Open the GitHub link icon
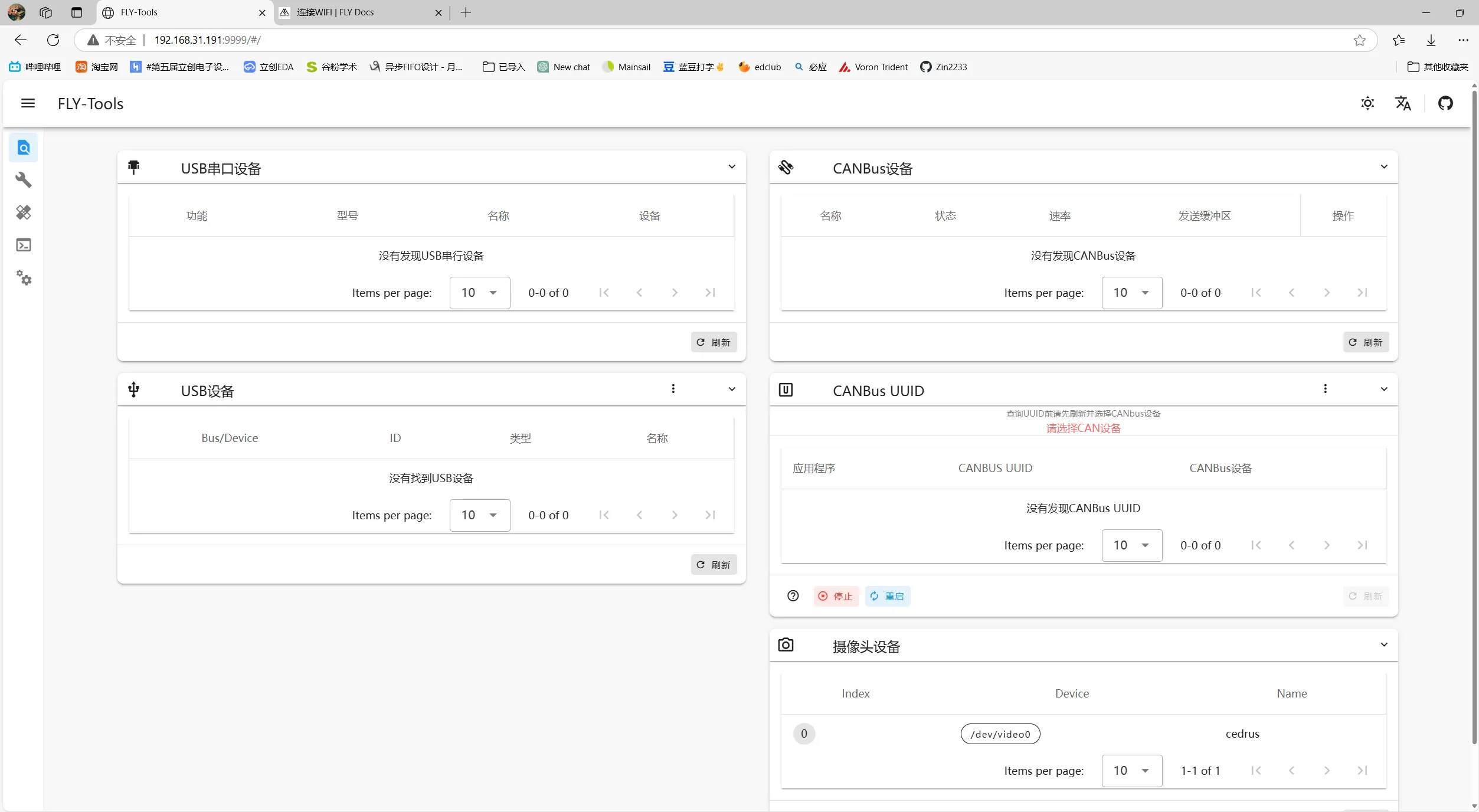 [x=1445, y=103]
